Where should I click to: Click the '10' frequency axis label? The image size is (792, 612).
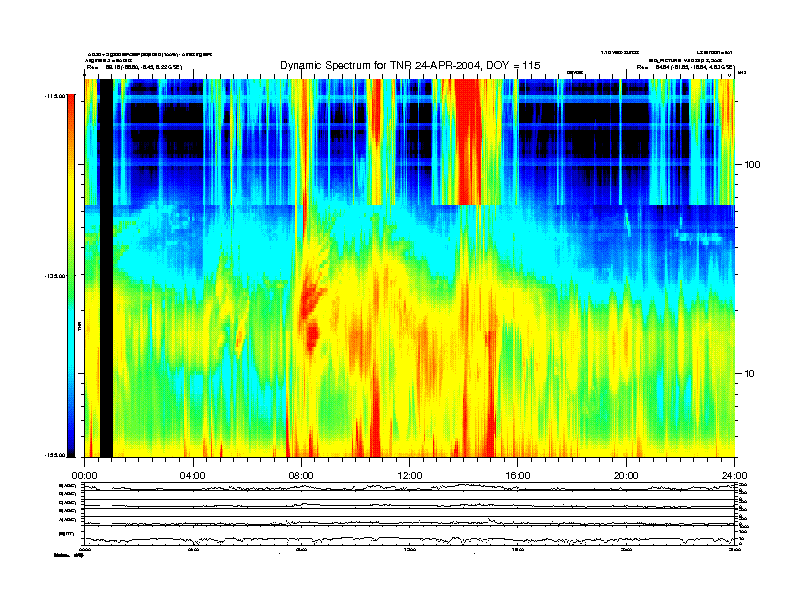point(750,374)
